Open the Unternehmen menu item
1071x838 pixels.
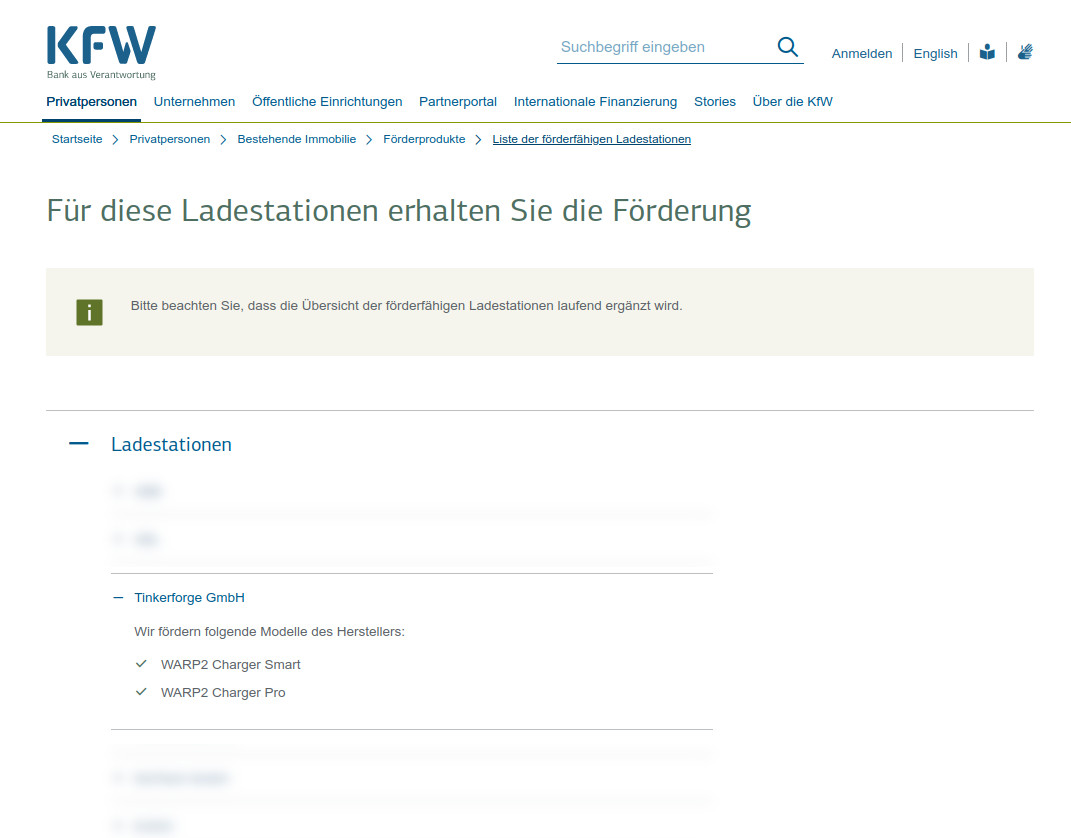point(194,102)
